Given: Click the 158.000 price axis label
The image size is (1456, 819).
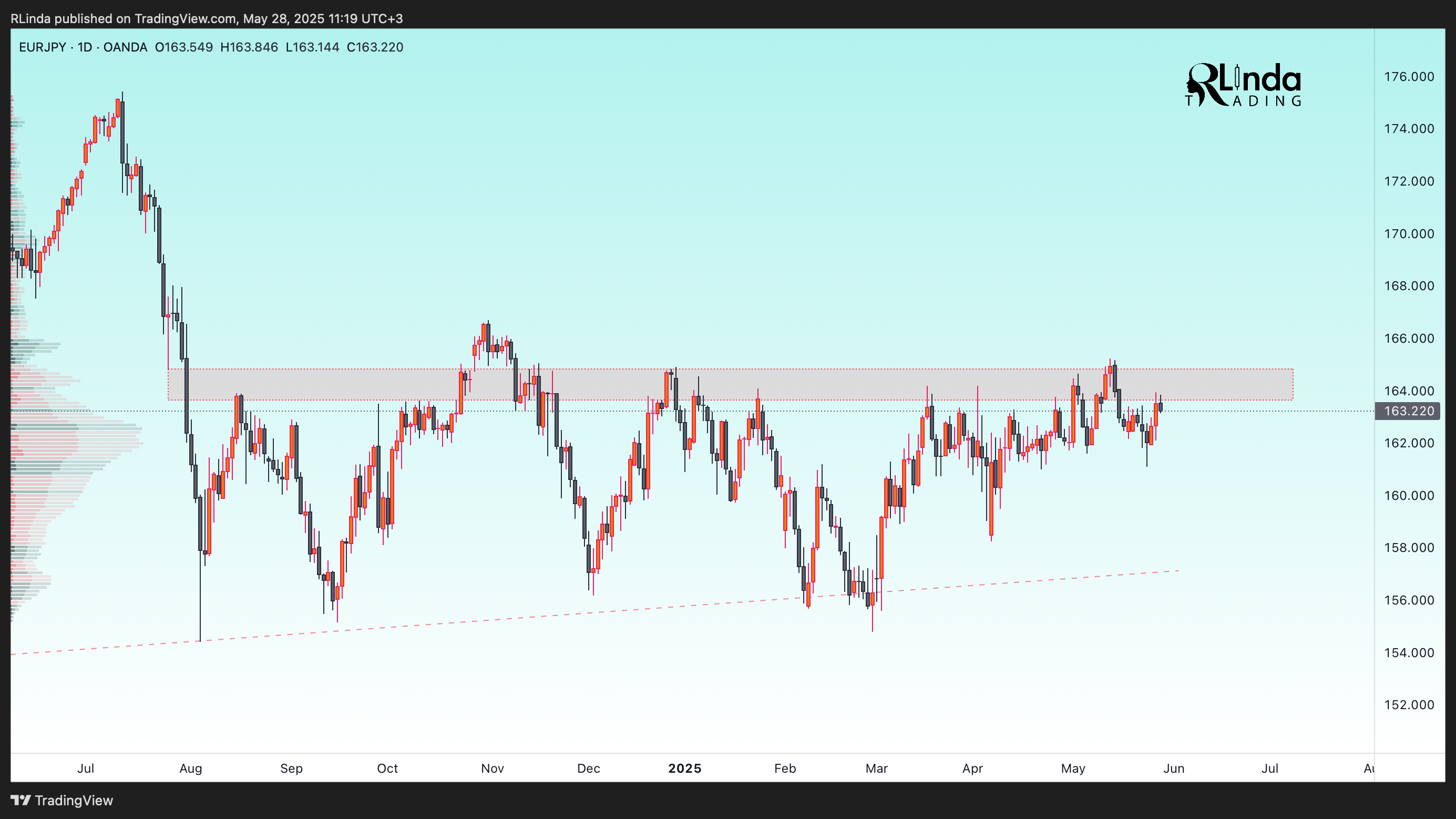Looking at the screenshot, I should pos(1409,548).
